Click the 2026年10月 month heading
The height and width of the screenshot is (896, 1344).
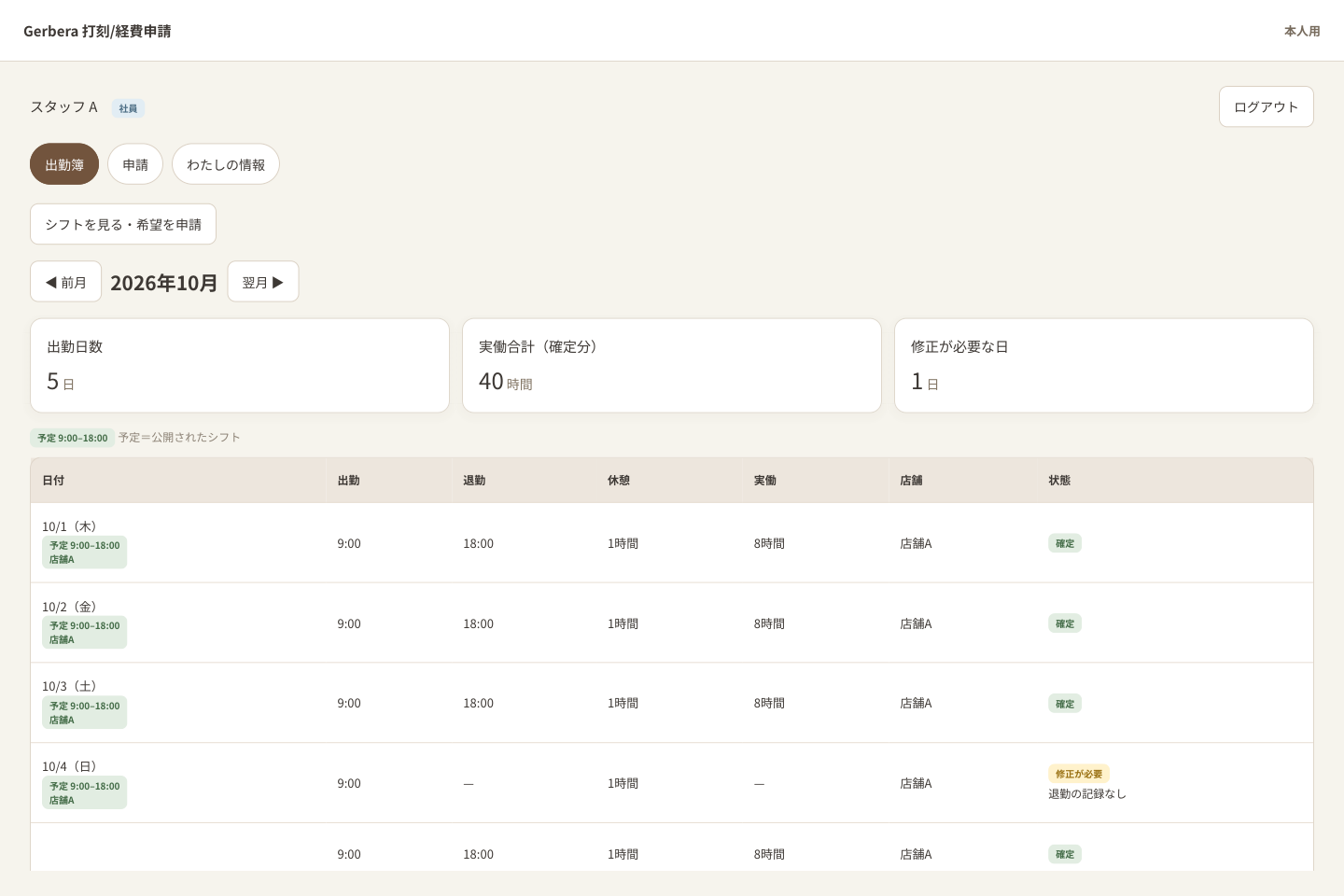pos(164,283)
